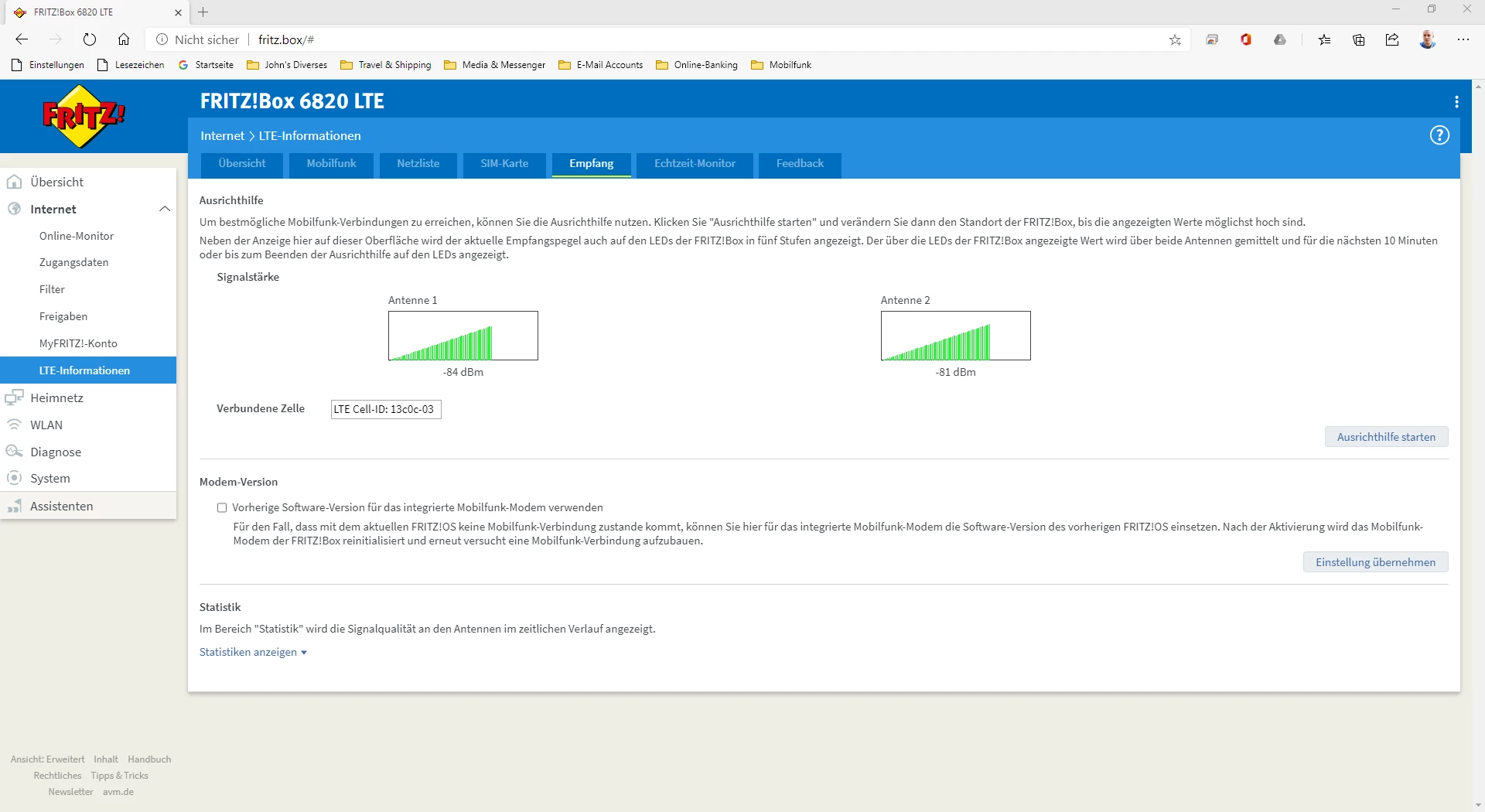1485x812 pixels.
Task: Add page to favorites star icon
Action: point(1175,39)
